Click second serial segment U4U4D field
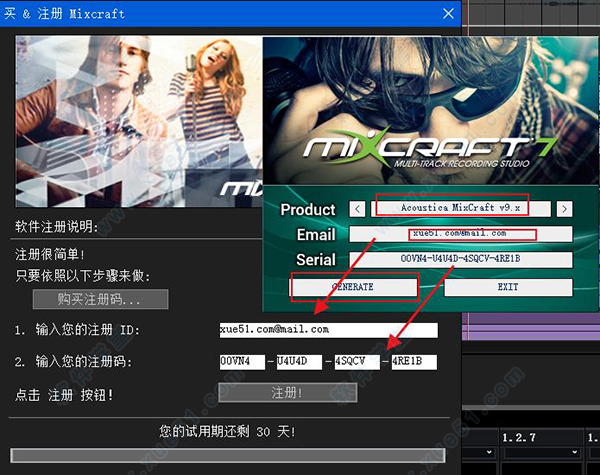600x475 pixels. (x=299, y=361)
